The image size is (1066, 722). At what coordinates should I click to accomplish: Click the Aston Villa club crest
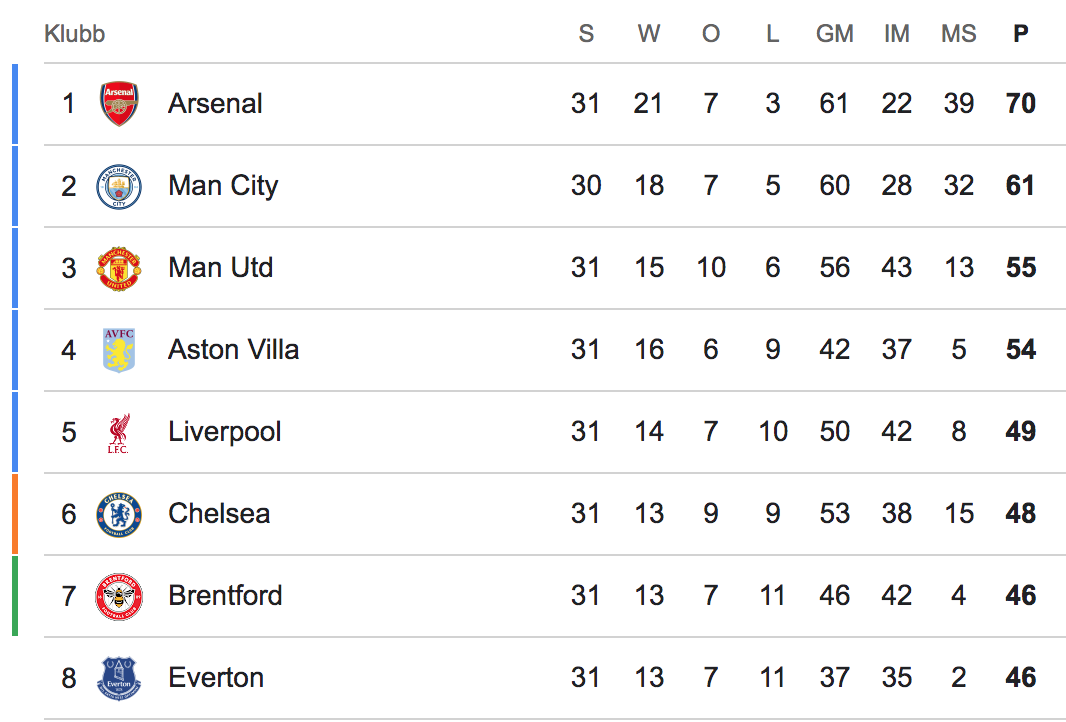pos(119,350)
